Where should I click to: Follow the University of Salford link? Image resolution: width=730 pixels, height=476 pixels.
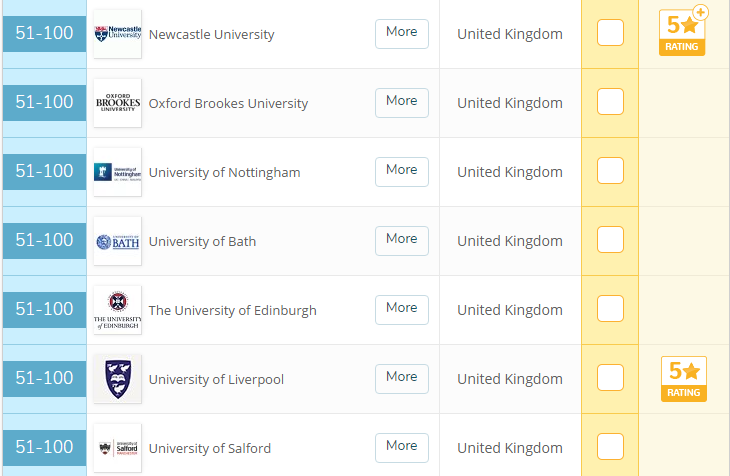(x=209, y=449)
